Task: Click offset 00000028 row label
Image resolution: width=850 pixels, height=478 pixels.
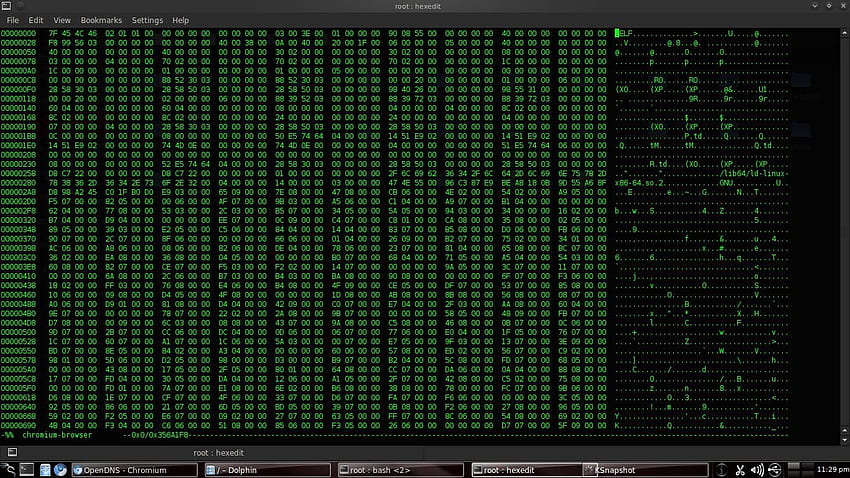Action: click(x=18, y=43)
